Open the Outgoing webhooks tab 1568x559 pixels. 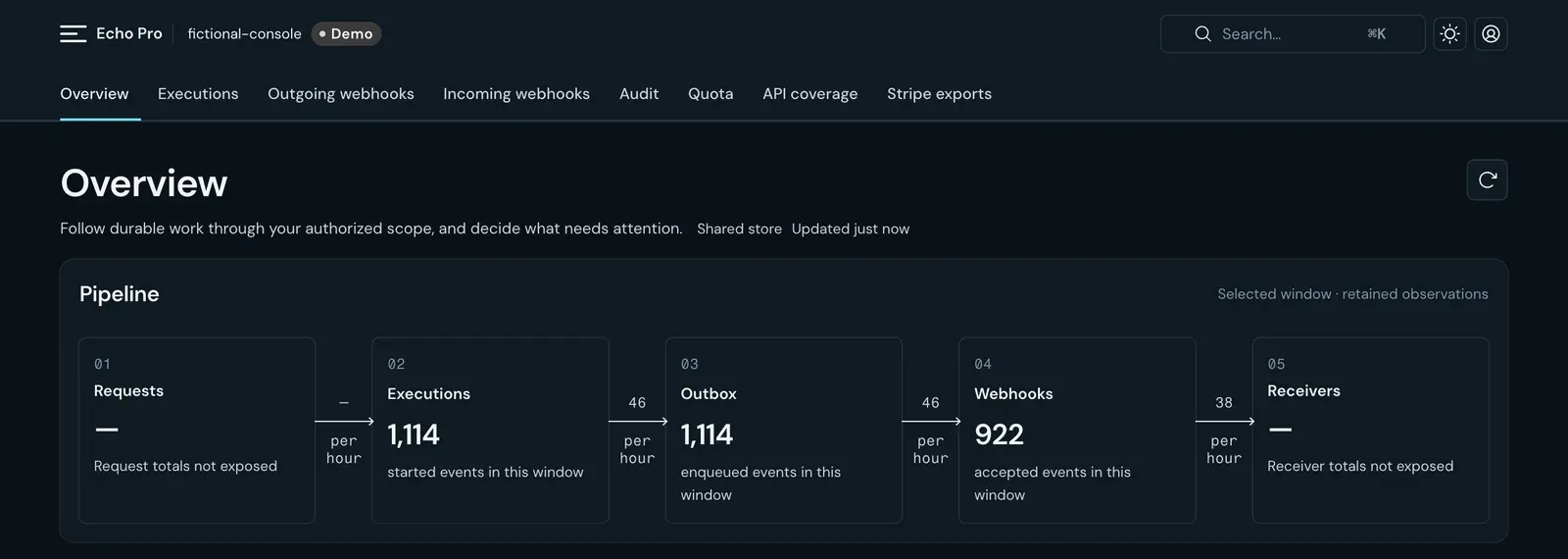coord(341,93)
